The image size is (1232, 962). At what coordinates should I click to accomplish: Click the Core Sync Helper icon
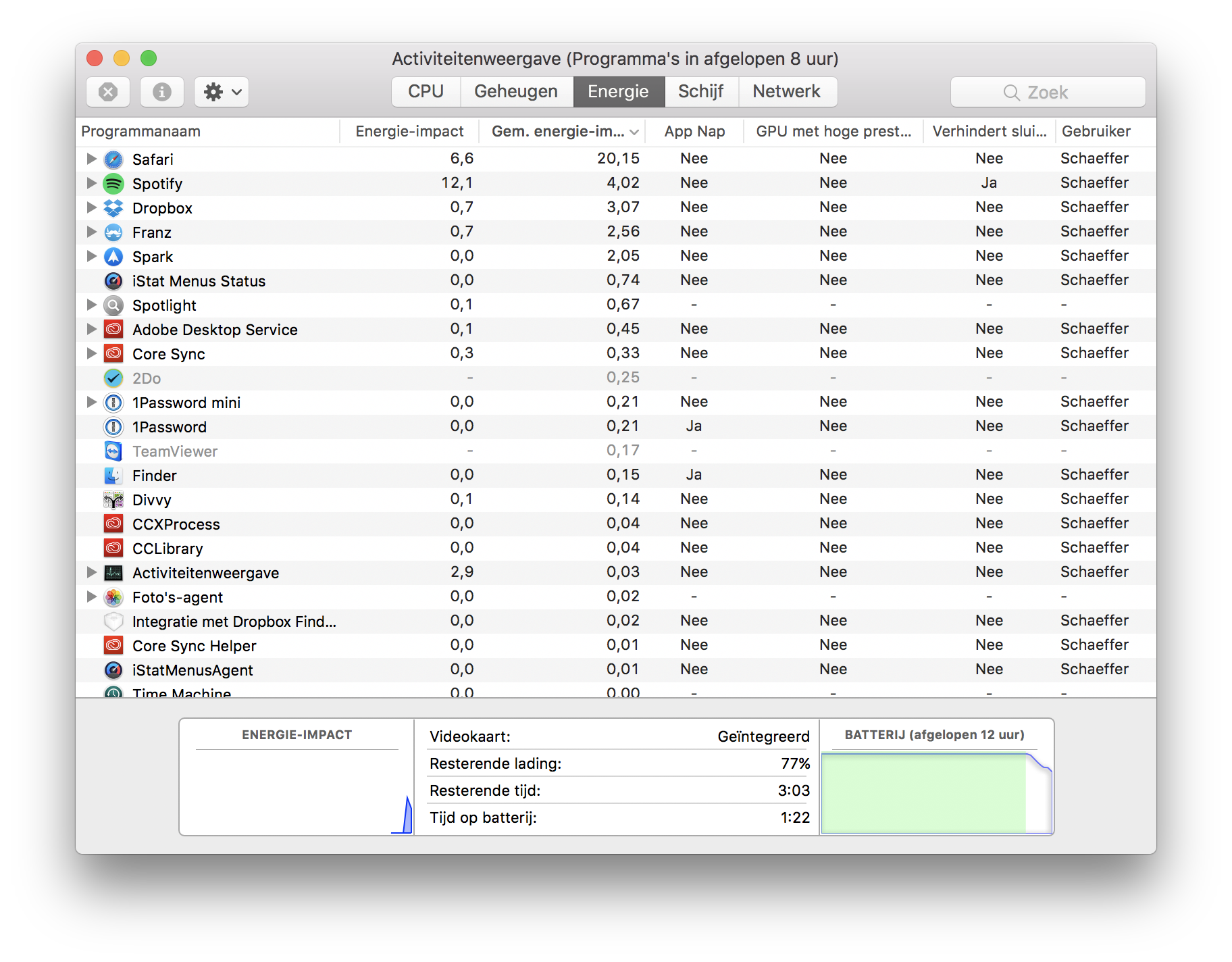tap(113, 646)
